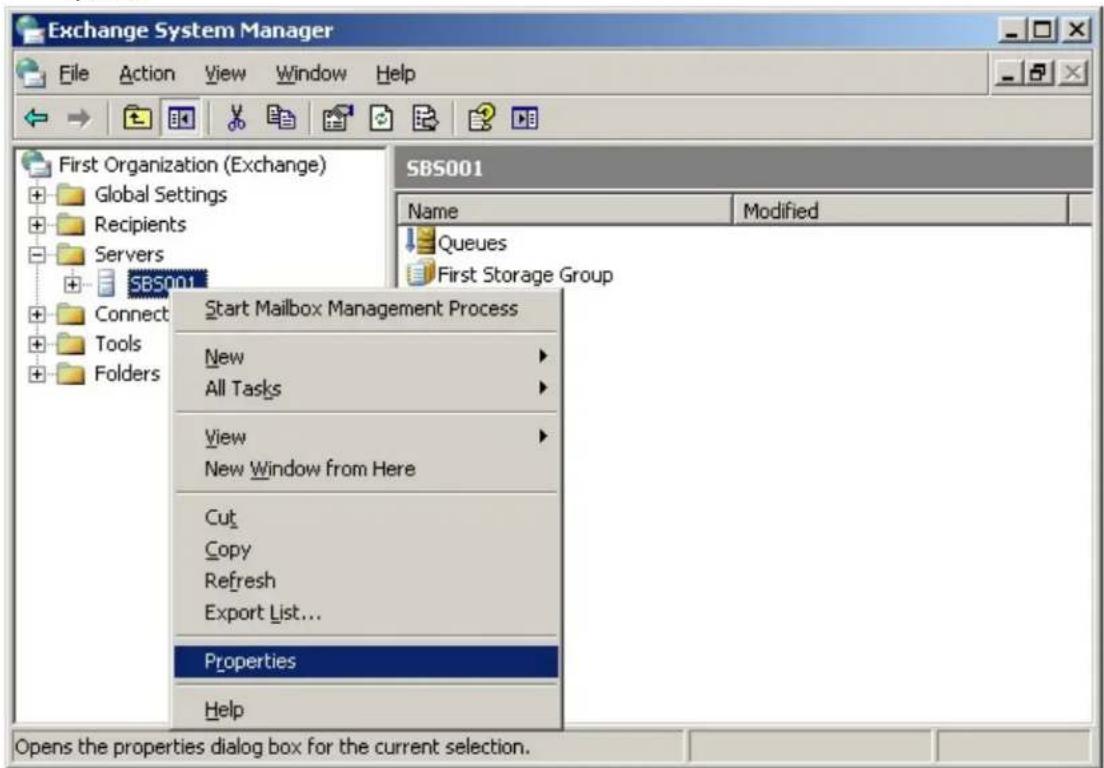1104x768 pixels.
Task: Restore the inner MMC child window
Action: pos(1041,73)
